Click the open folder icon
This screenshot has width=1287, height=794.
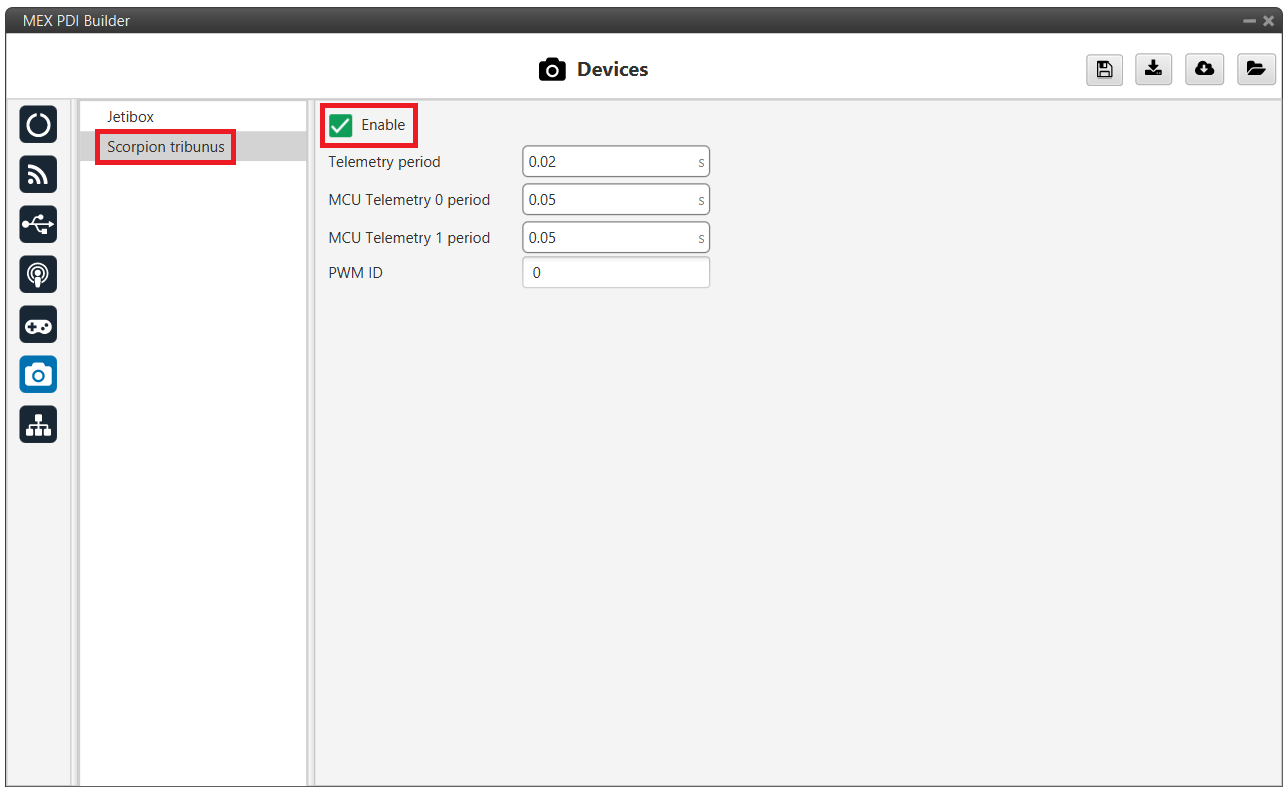pos(1256,69)
